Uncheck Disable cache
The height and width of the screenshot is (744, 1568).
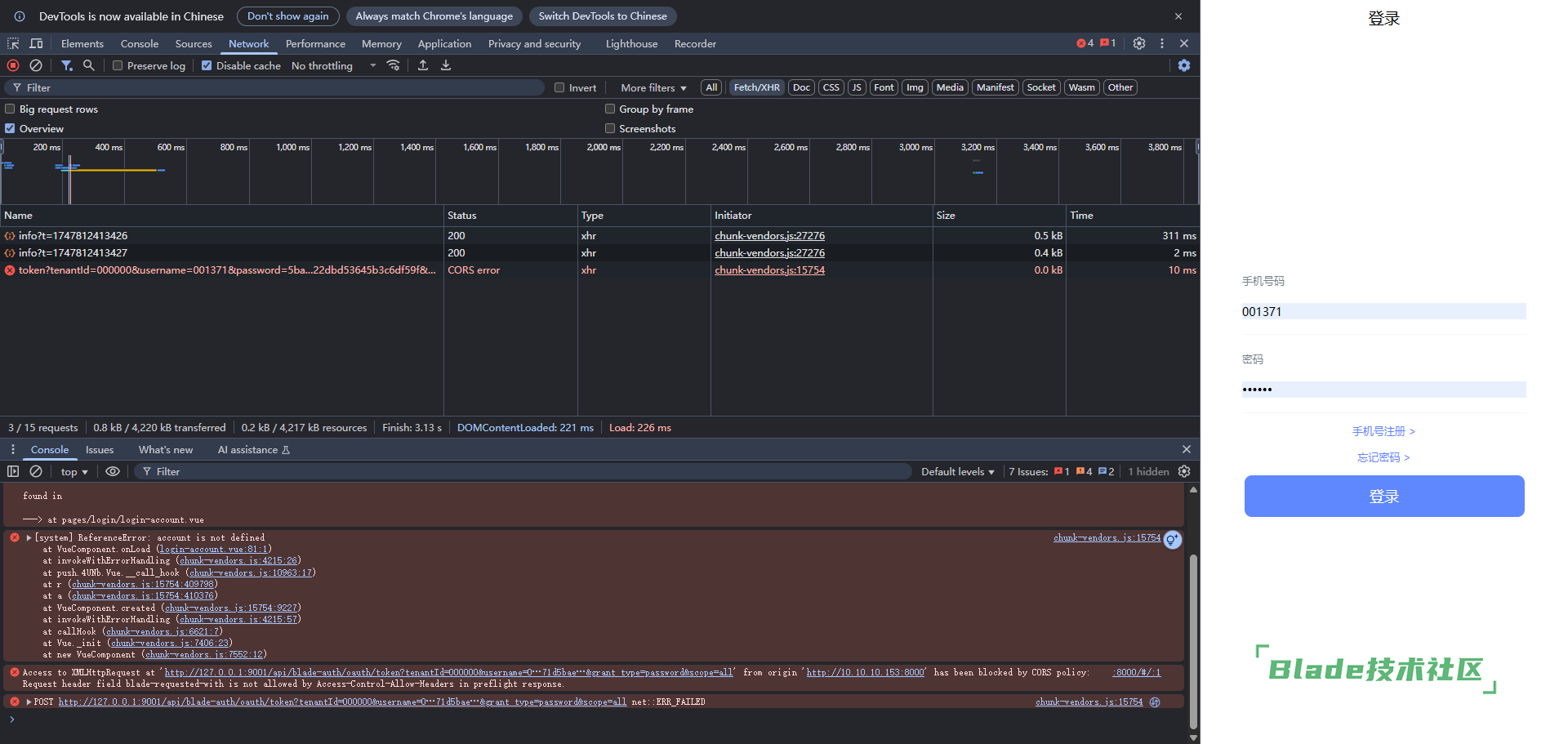pyautogui.click(x=207, y=65)
